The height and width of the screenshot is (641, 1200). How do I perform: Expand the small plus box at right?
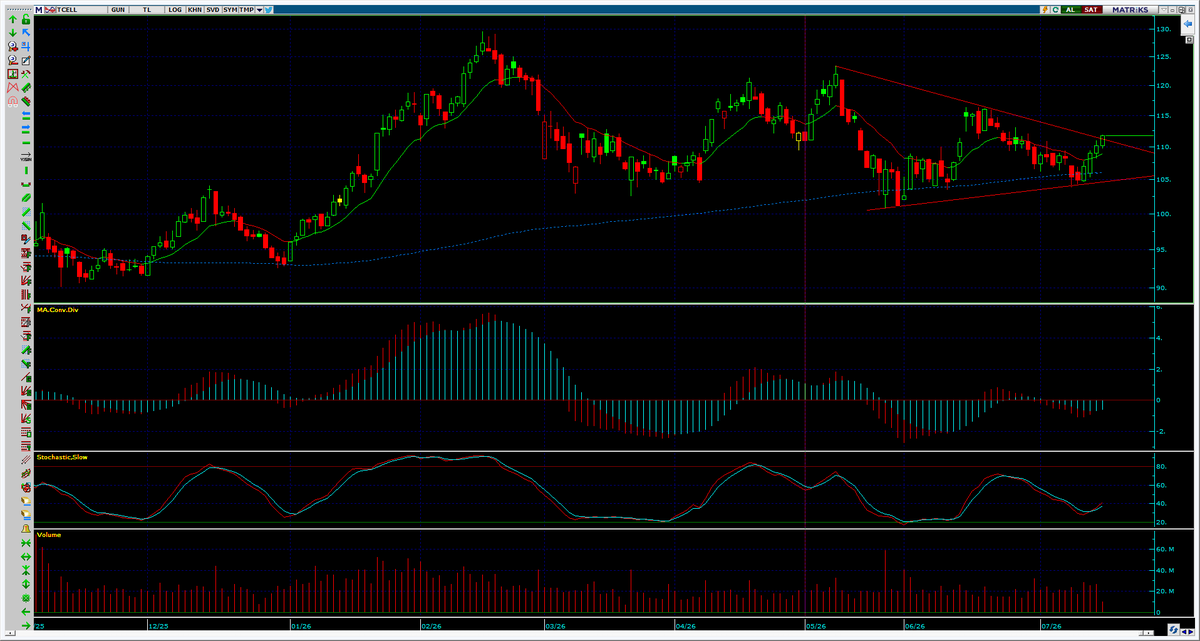pos(1189,40)
